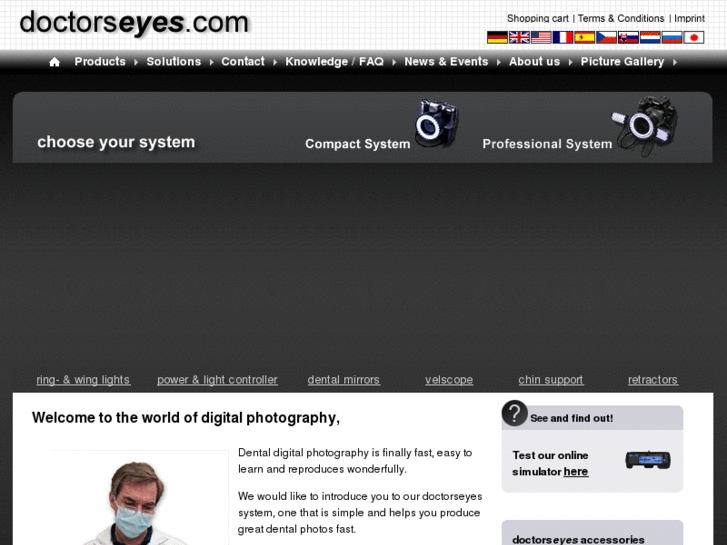Open the doctorseyes.com logo
This screenshot has height=545, width=727.
tap(134, 23)
